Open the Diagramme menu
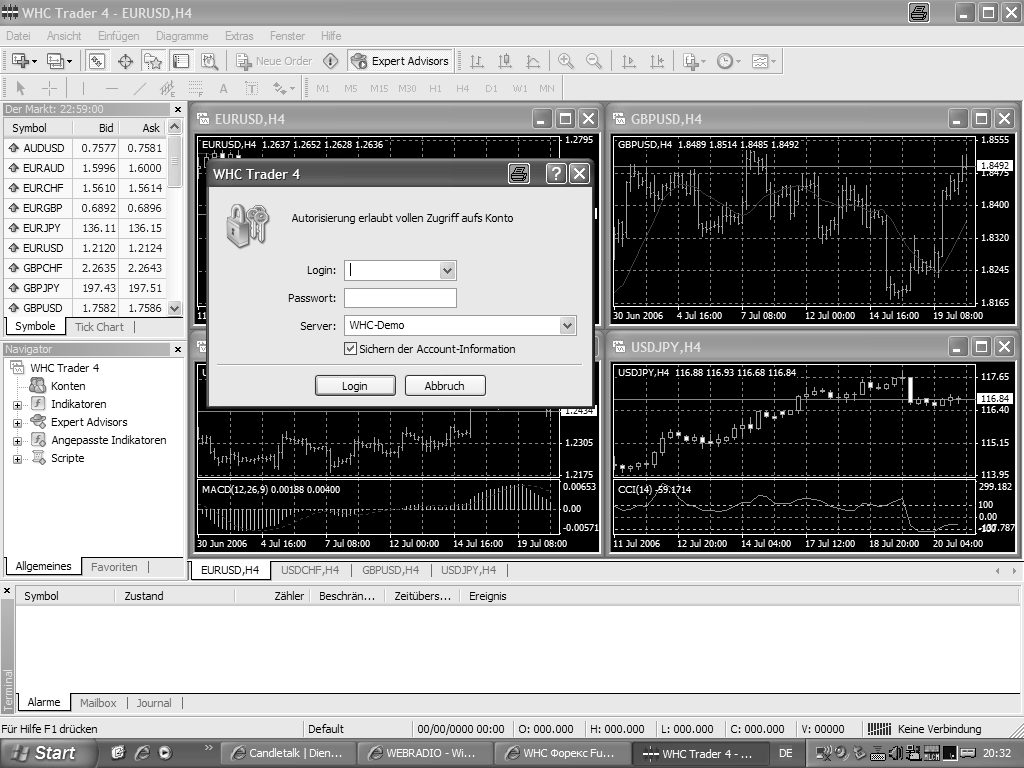Screen dimensions: 1024x768 (181, 36)
